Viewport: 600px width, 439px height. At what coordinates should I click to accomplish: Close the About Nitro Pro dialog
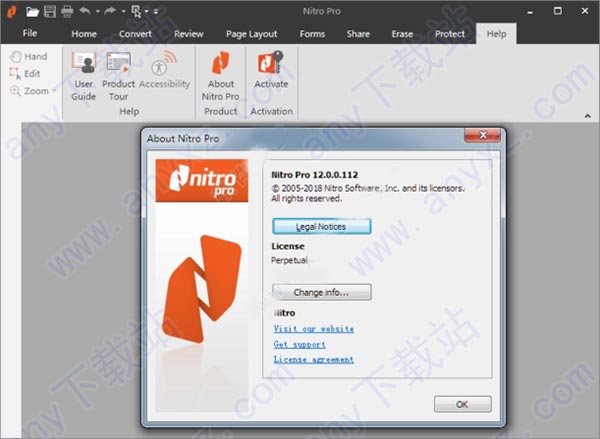pyautogui.click(x=483, y=135)
